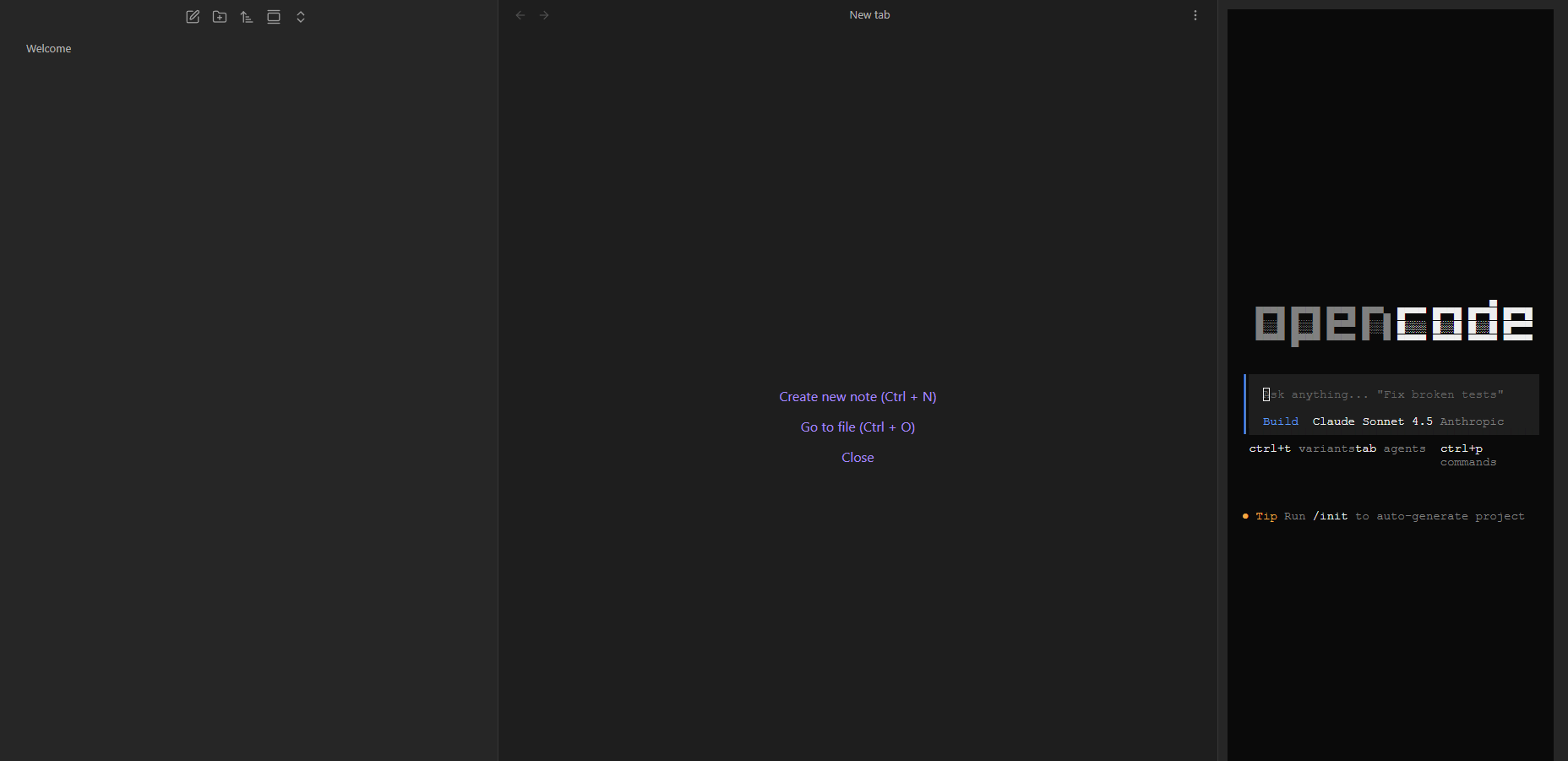Select the Claude Sonnet 4.5 model label
This screenshot has width=1568, height=761.
point(1372,421)
